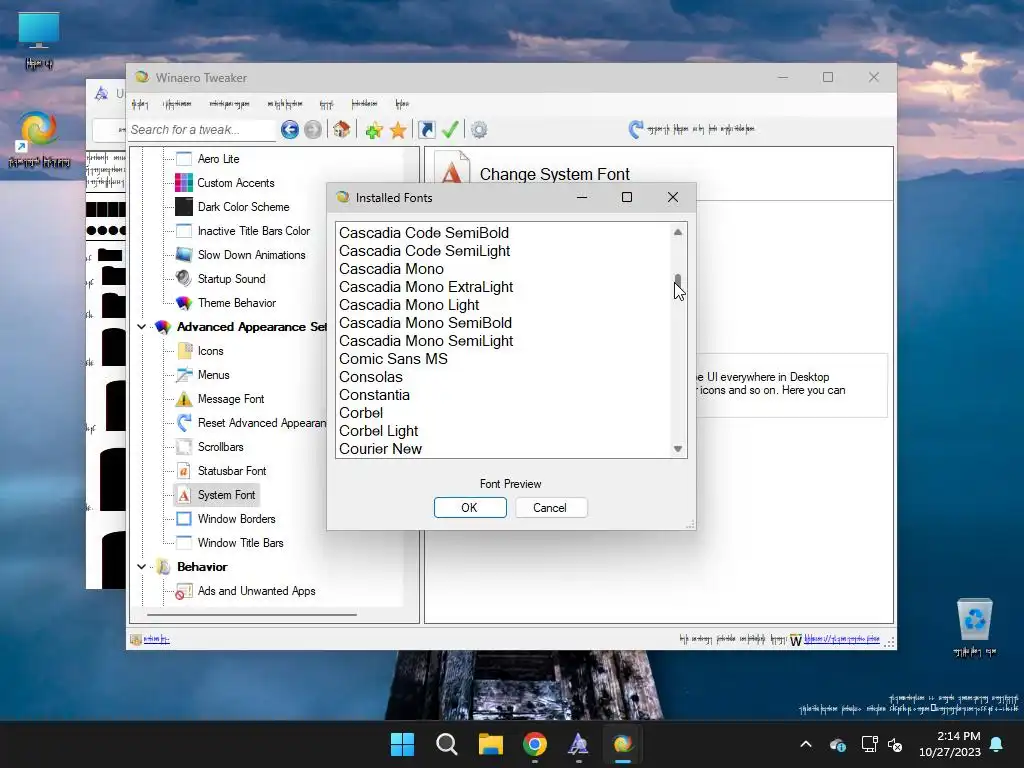Open settings with gear toolbar icon
The image size is (1024, 768).
(x=479, y=129)
